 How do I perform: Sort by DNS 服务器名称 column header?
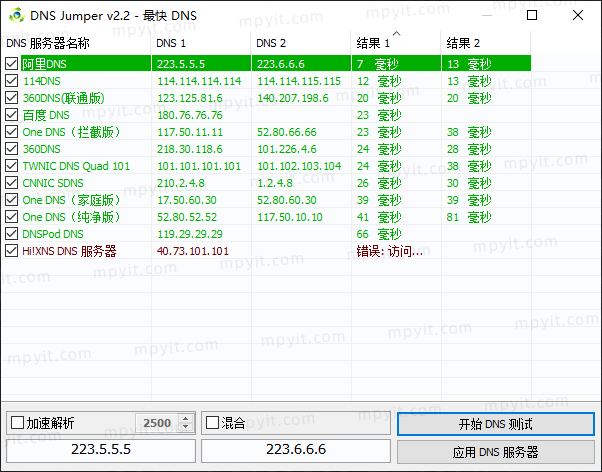[x=76, y=43]
